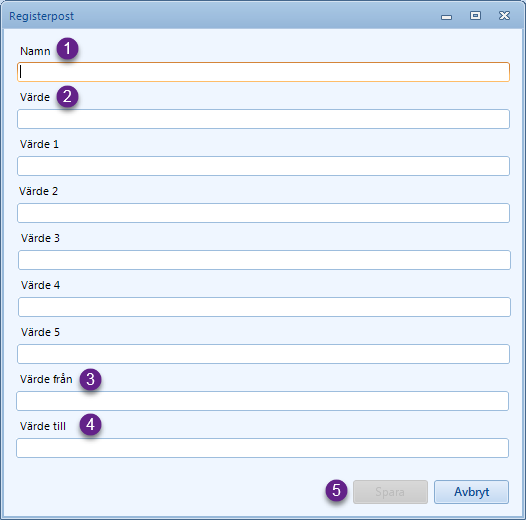Activate the Värde 3 input field
The image size is (526, 520).
(264, 260)
